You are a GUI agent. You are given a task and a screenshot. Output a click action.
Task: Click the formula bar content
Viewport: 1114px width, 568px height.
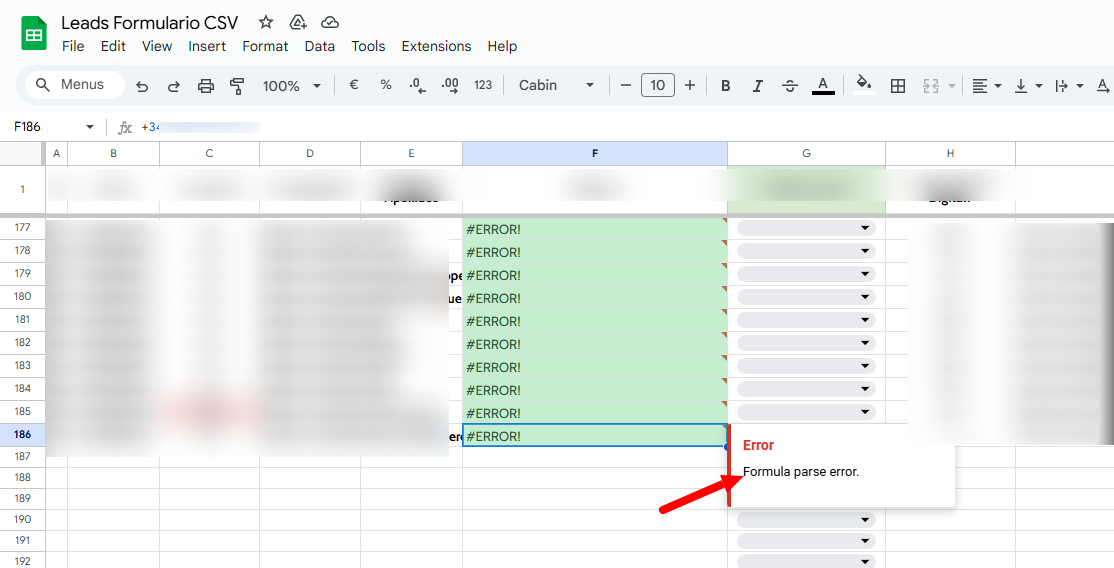point(201,127)
